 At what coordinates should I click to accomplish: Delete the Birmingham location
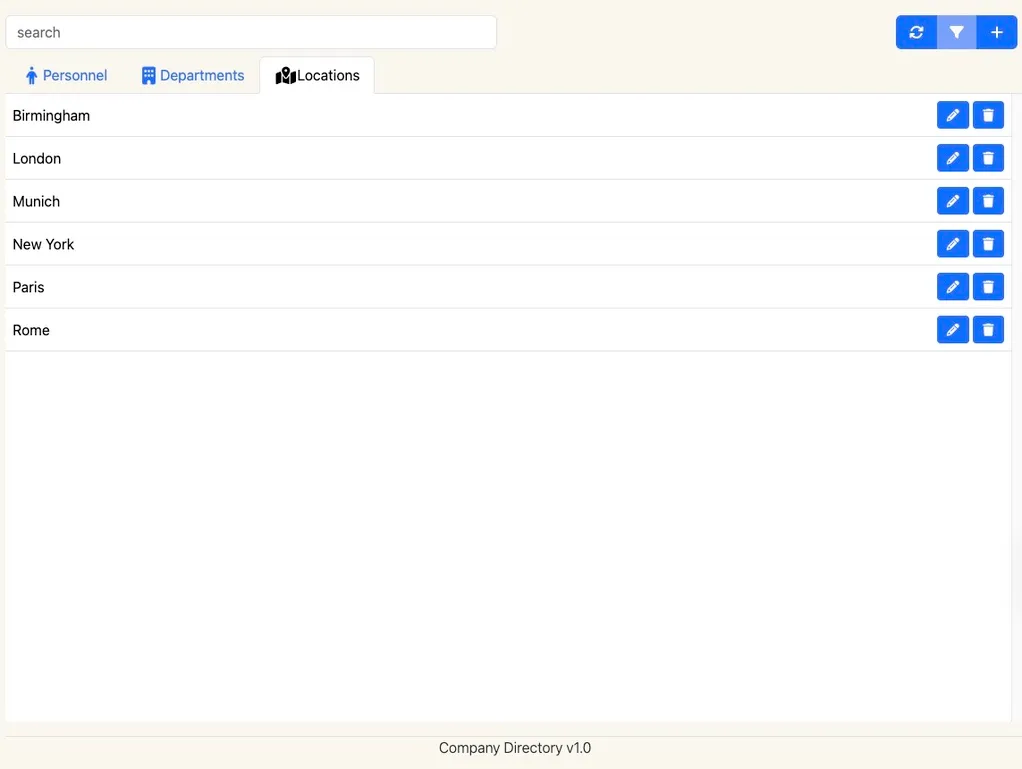tap(988, 115)
